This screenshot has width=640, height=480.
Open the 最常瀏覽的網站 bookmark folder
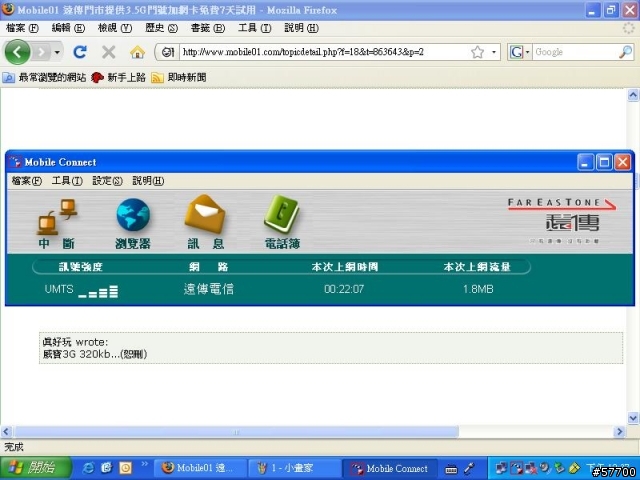click(44, 77)
